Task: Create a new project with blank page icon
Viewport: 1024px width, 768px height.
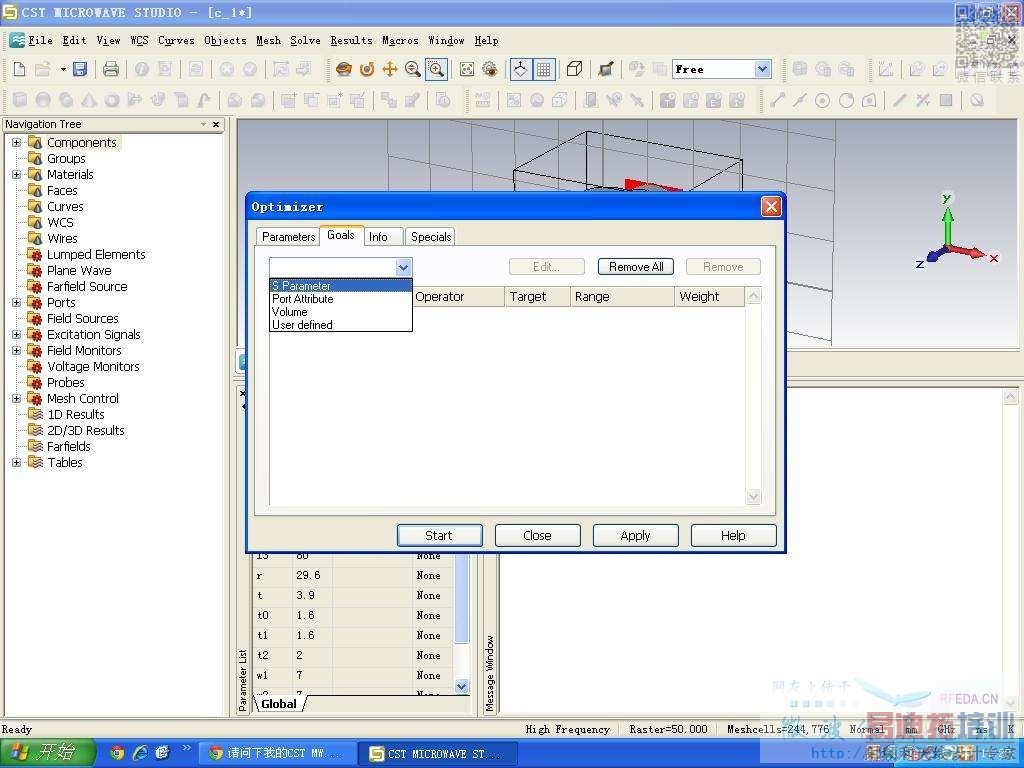Action: [19, 69]
